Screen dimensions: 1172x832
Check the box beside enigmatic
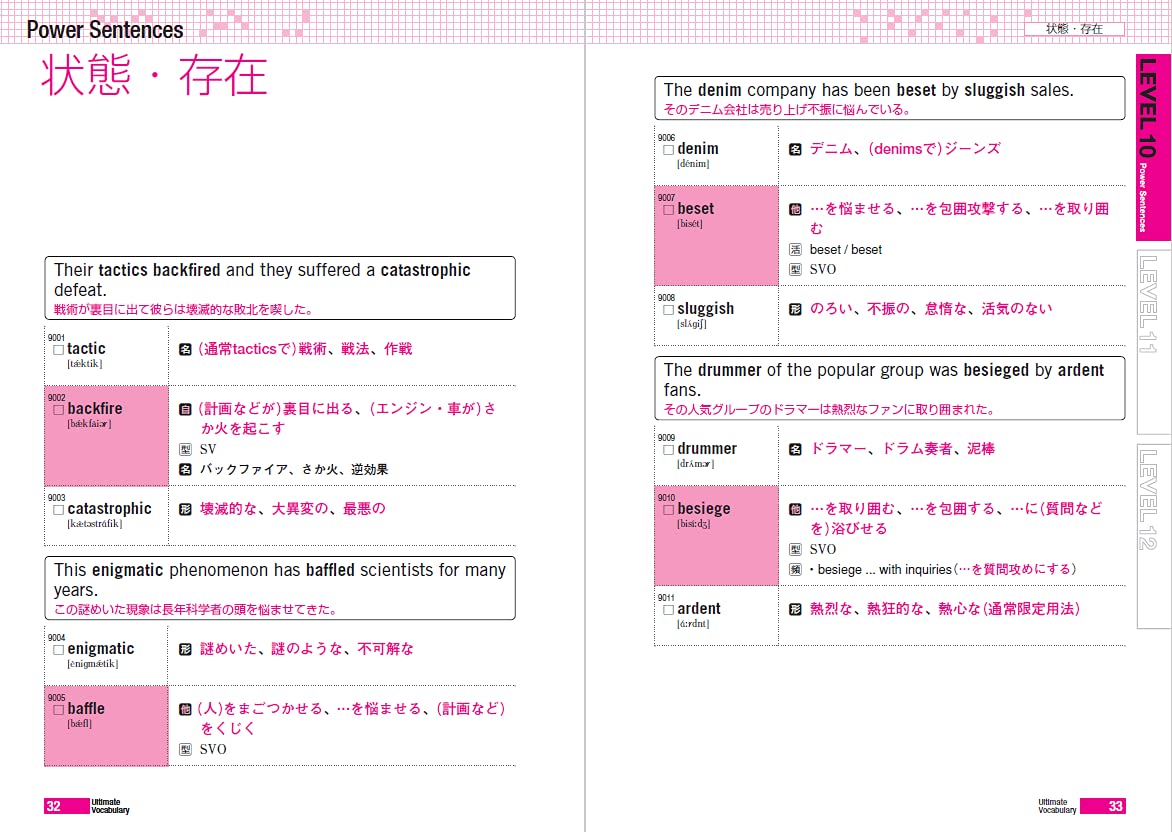(59, 650)
